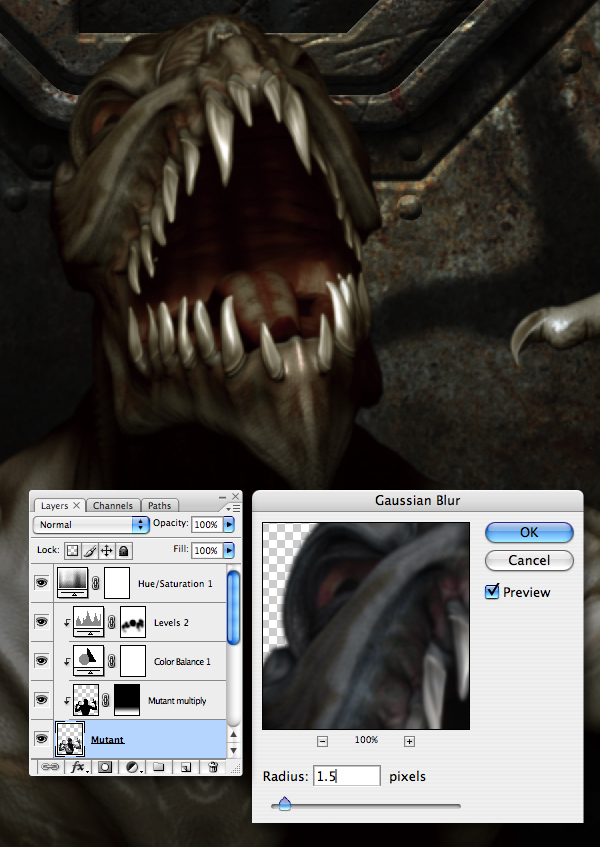Click the Layers scroll up arrow
Image resolution: width=600 pixels, height=847 pixels.
(x=233, y=735)
